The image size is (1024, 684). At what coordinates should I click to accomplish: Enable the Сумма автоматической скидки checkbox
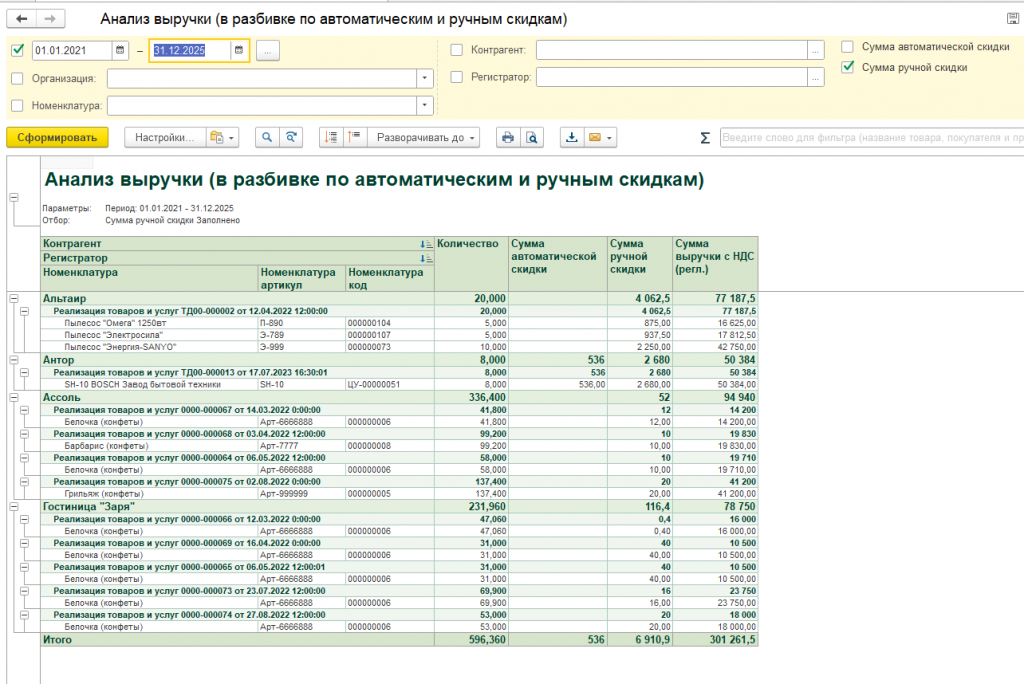point(847,47)
